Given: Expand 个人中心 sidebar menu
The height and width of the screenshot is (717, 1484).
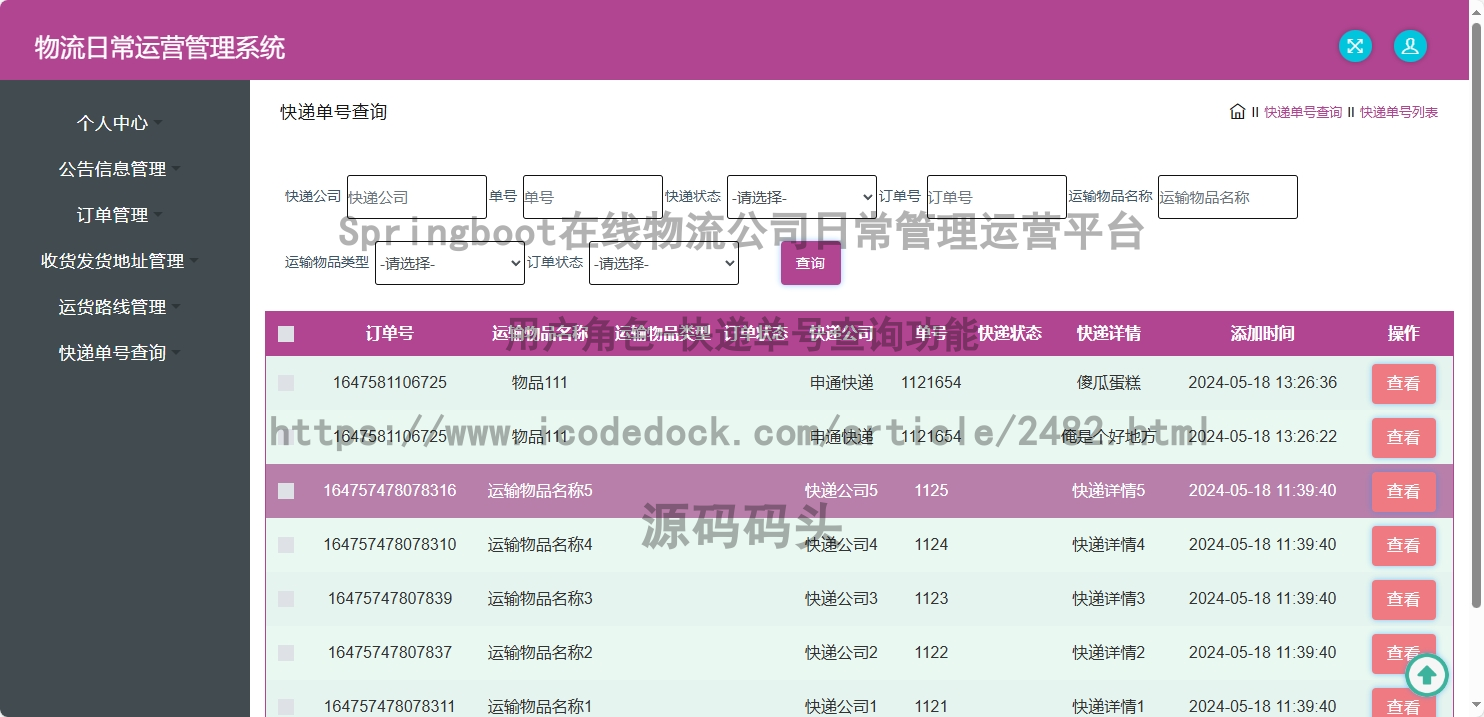Looking at the screenshot, I should click(x=119, y=123).
